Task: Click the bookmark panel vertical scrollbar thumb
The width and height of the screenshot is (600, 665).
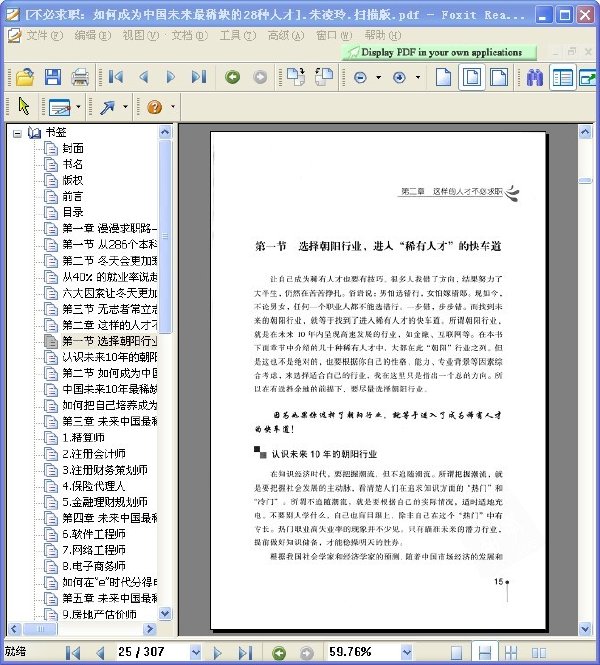Action: [x=165, y=237]
